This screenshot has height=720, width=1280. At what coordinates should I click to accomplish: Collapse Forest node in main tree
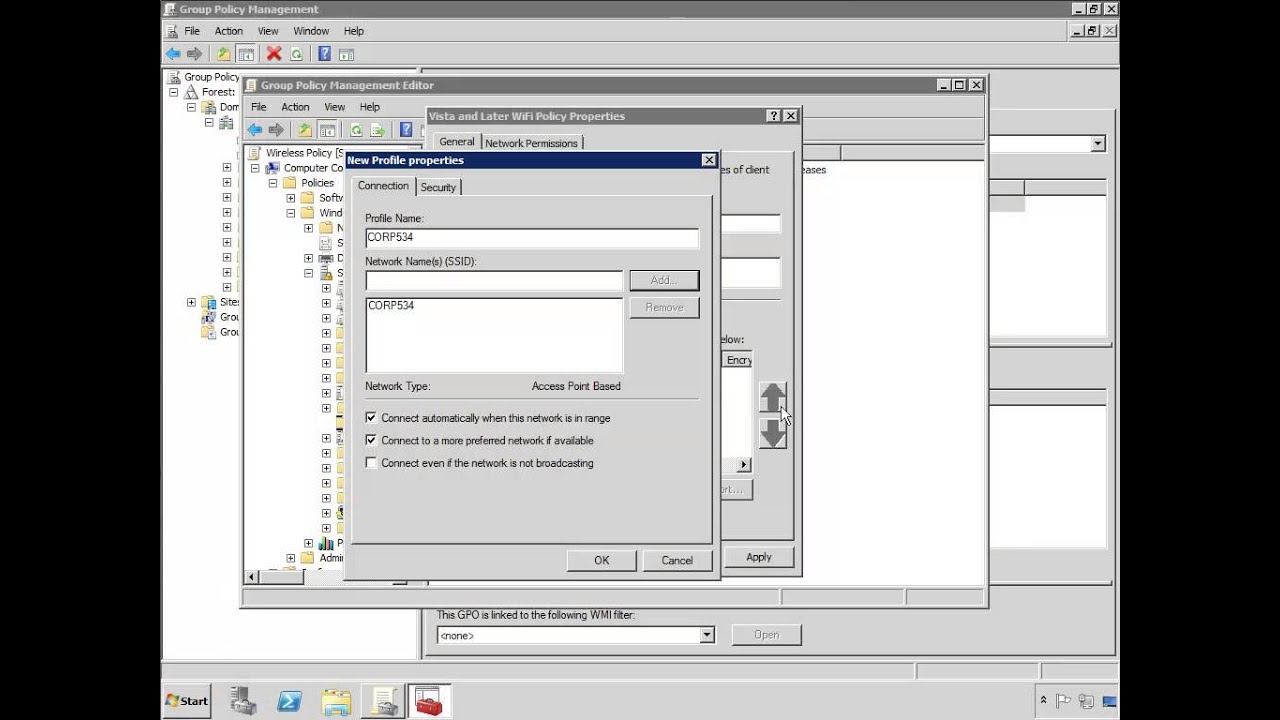(x=173, y=92)
